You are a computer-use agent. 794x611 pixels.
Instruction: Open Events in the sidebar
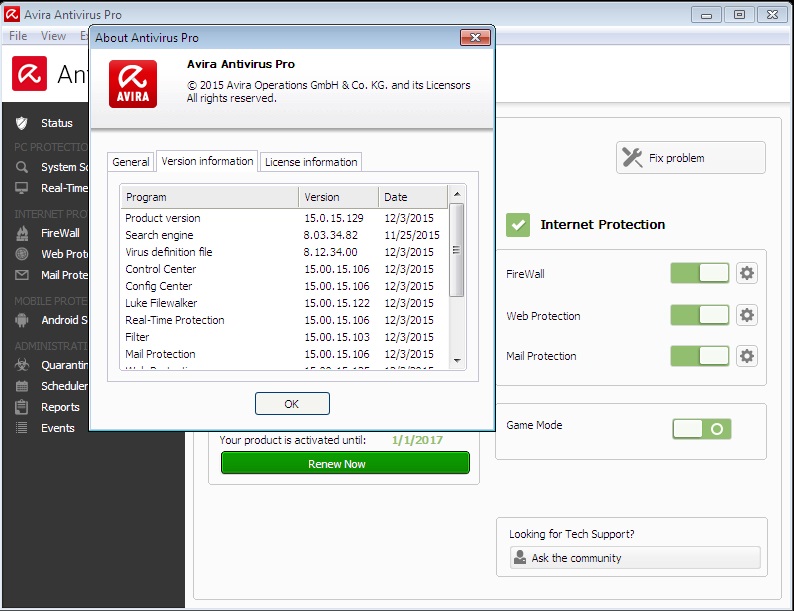click(58, 428)
